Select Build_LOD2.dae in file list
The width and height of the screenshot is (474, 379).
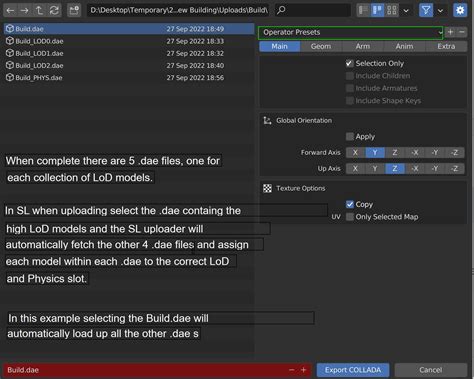[129, 65]
